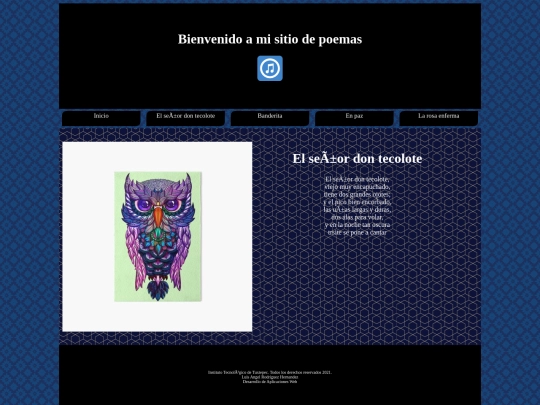540x405 pixels.
Task: Click the blue music note icon
Action: pyautogui.click(x=270, y=68)
